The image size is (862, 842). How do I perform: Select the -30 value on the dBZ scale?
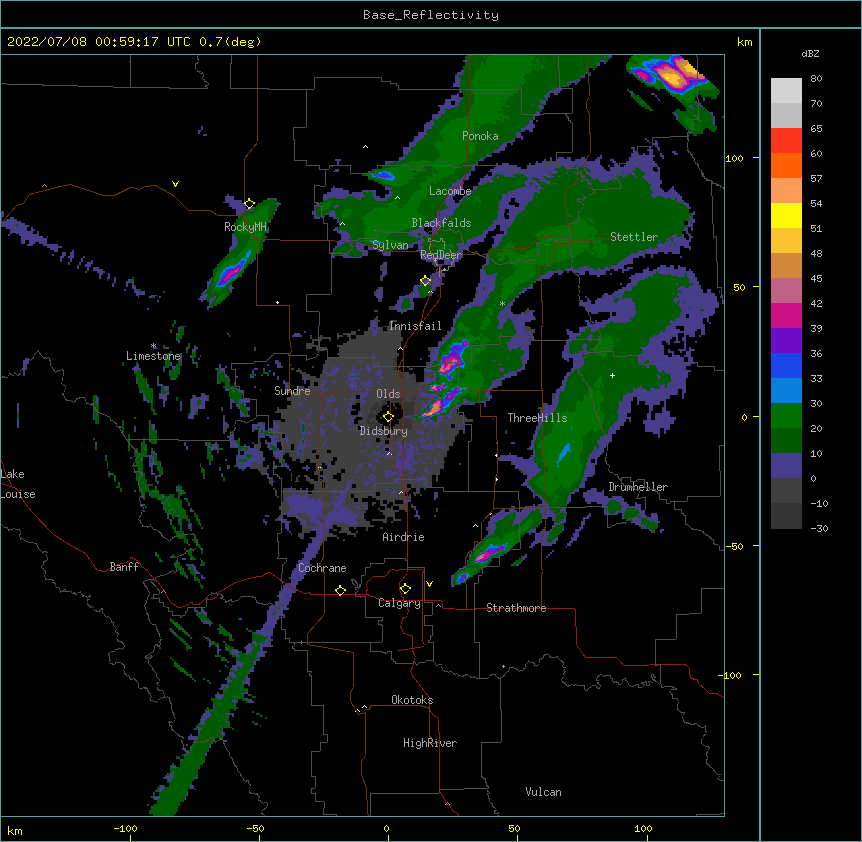[x=819, y=528]
